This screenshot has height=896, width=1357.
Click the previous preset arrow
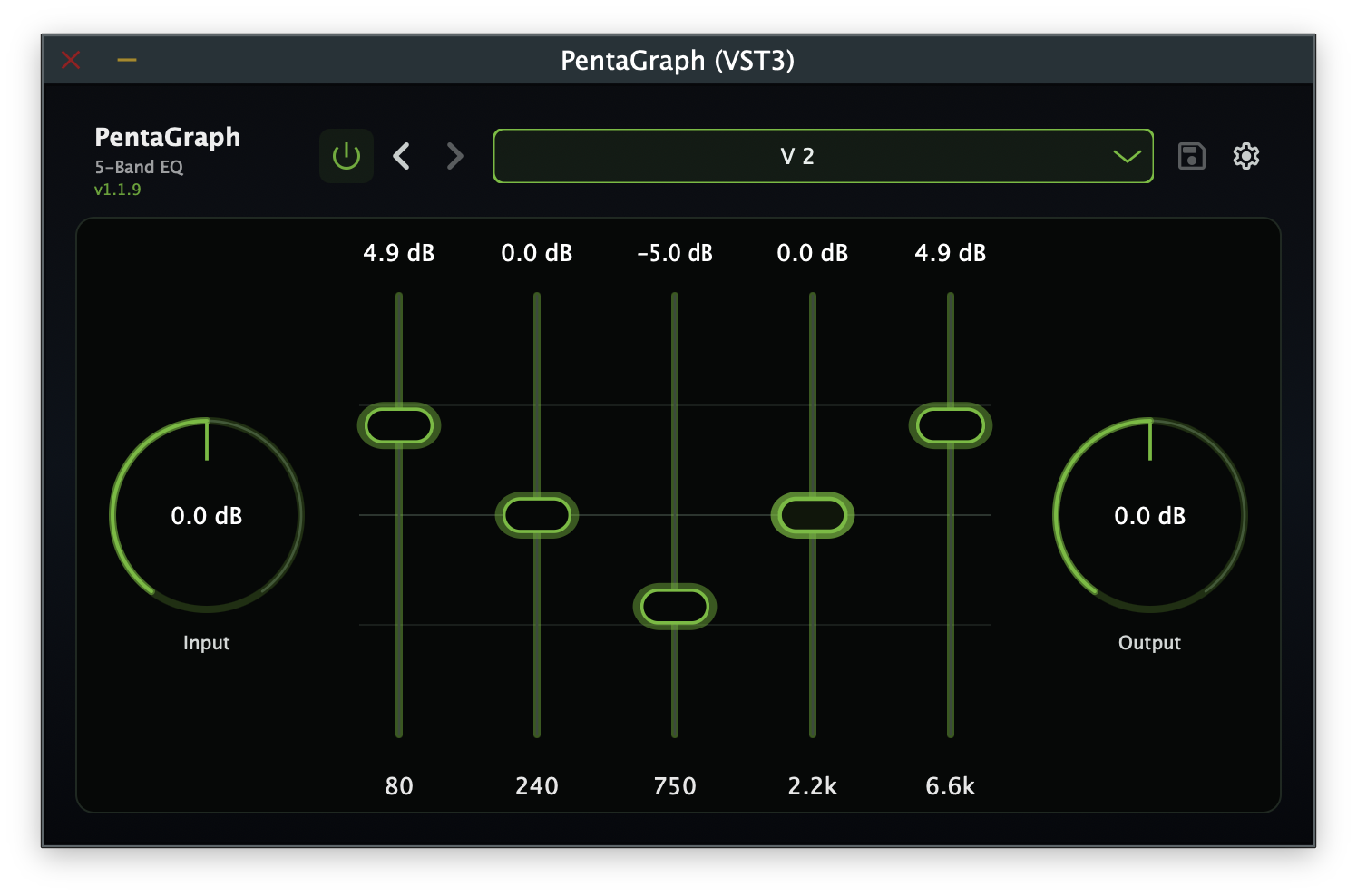[402, 156]
